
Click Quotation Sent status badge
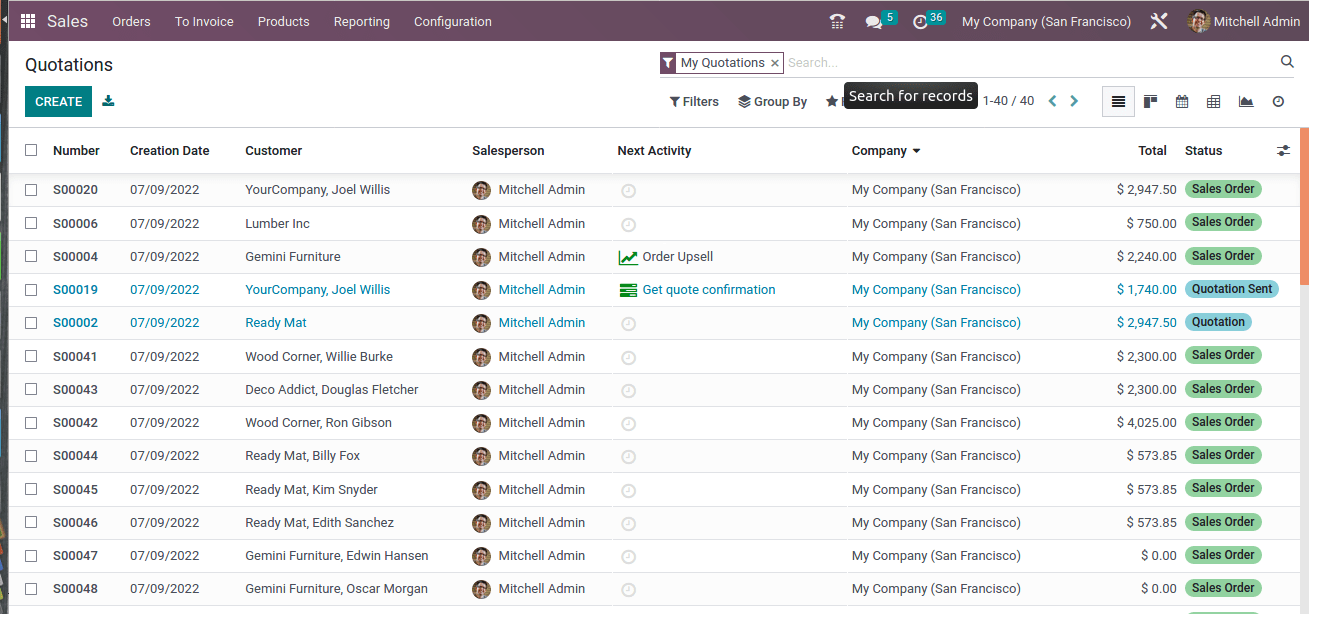pyautogui.click(x=1232, y=289)
